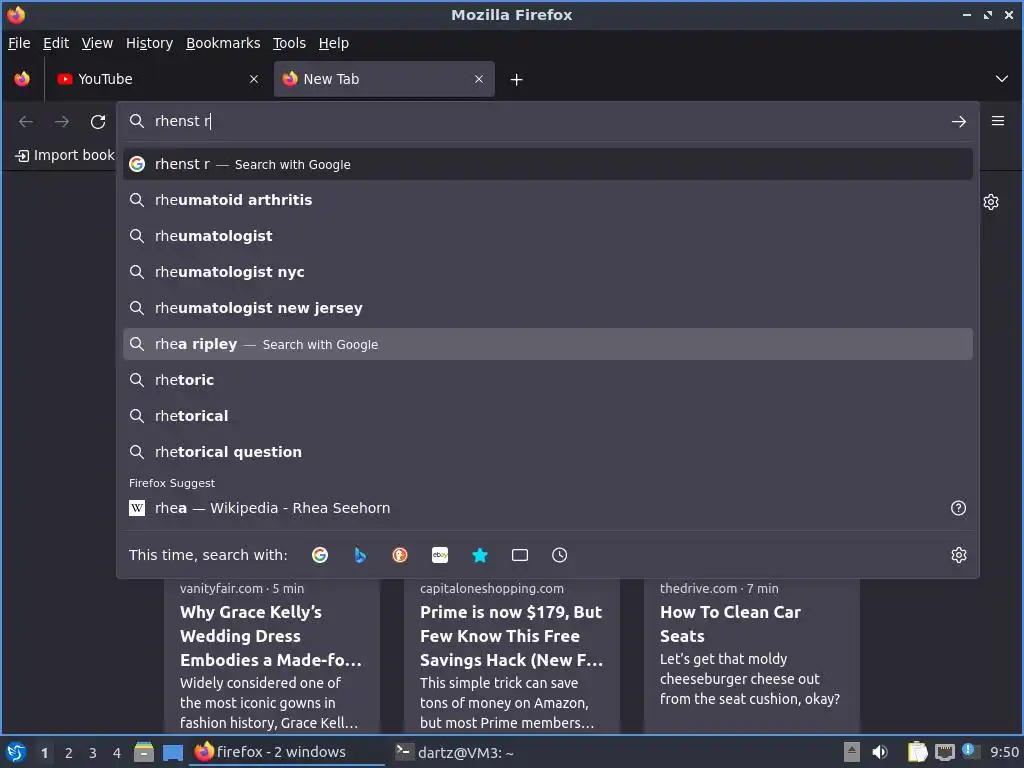
Task: Select "rhenst r — Search with Google" row
Action: (548, 165)
